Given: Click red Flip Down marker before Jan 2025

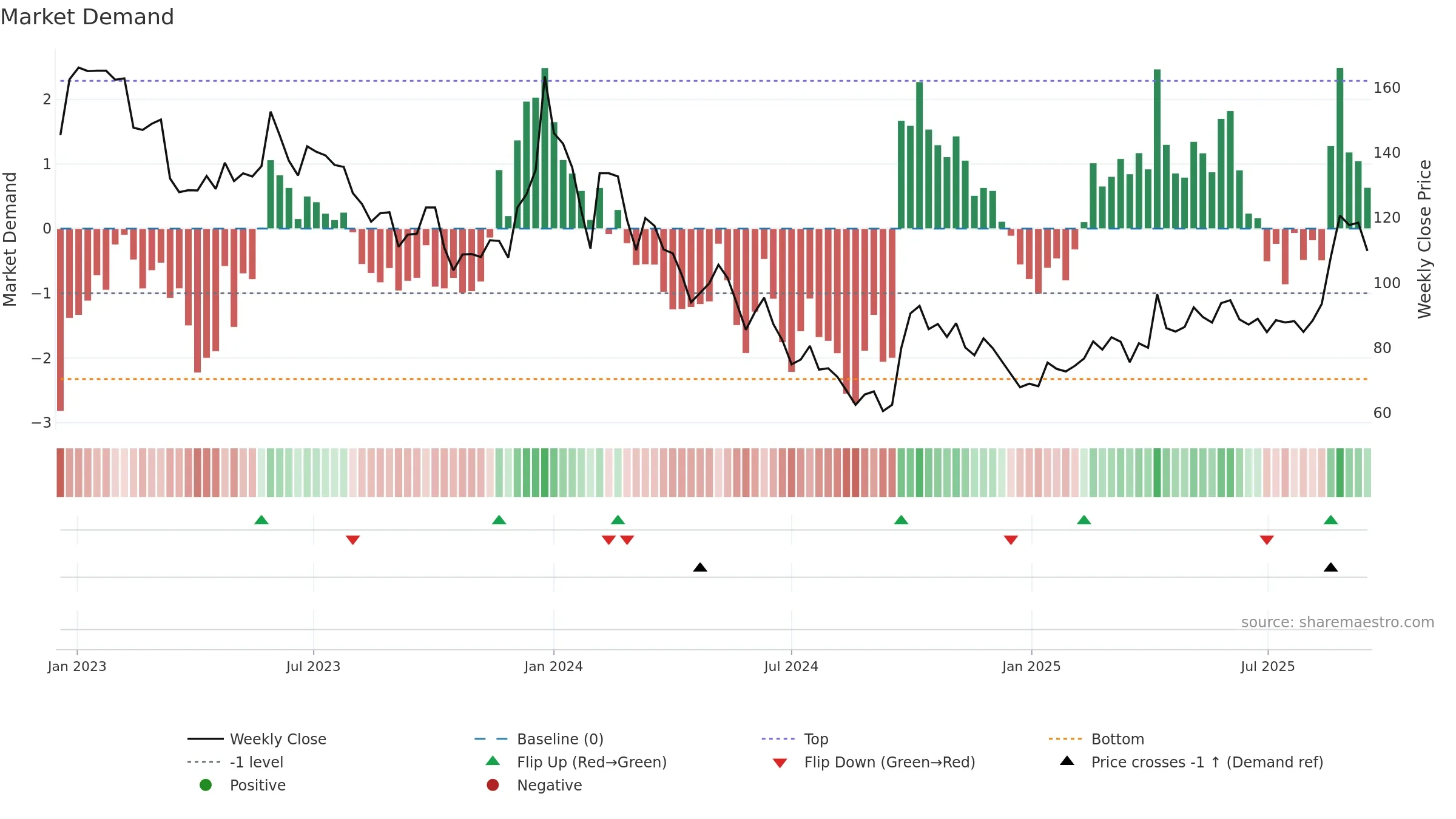Looking at the screenshot, I should (1011, 540).
